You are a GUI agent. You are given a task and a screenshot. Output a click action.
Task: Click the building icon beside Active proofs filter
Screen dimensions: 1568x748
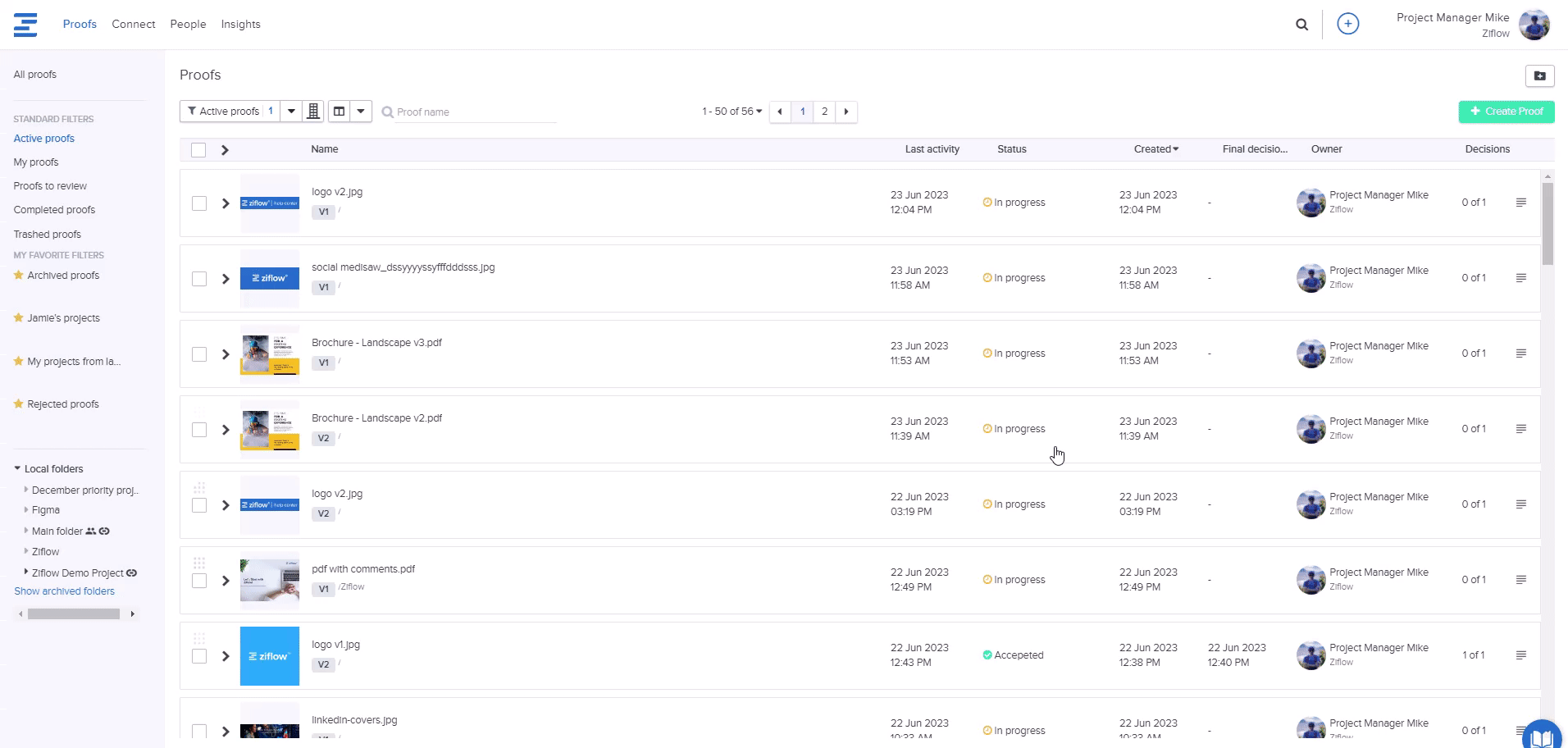(x=313, y=112)
